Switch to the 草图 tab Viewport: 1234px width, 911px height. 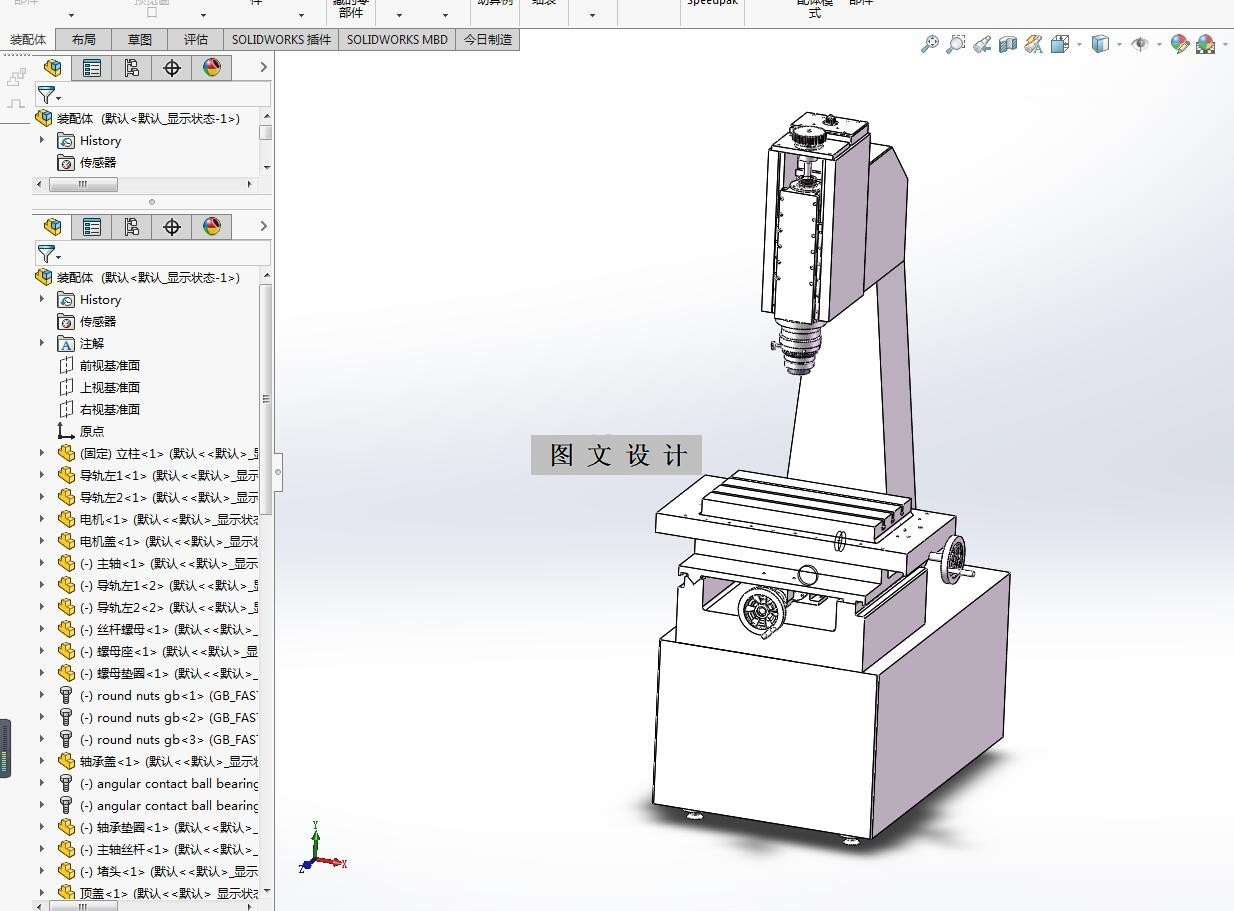click(x=140, y=39)
